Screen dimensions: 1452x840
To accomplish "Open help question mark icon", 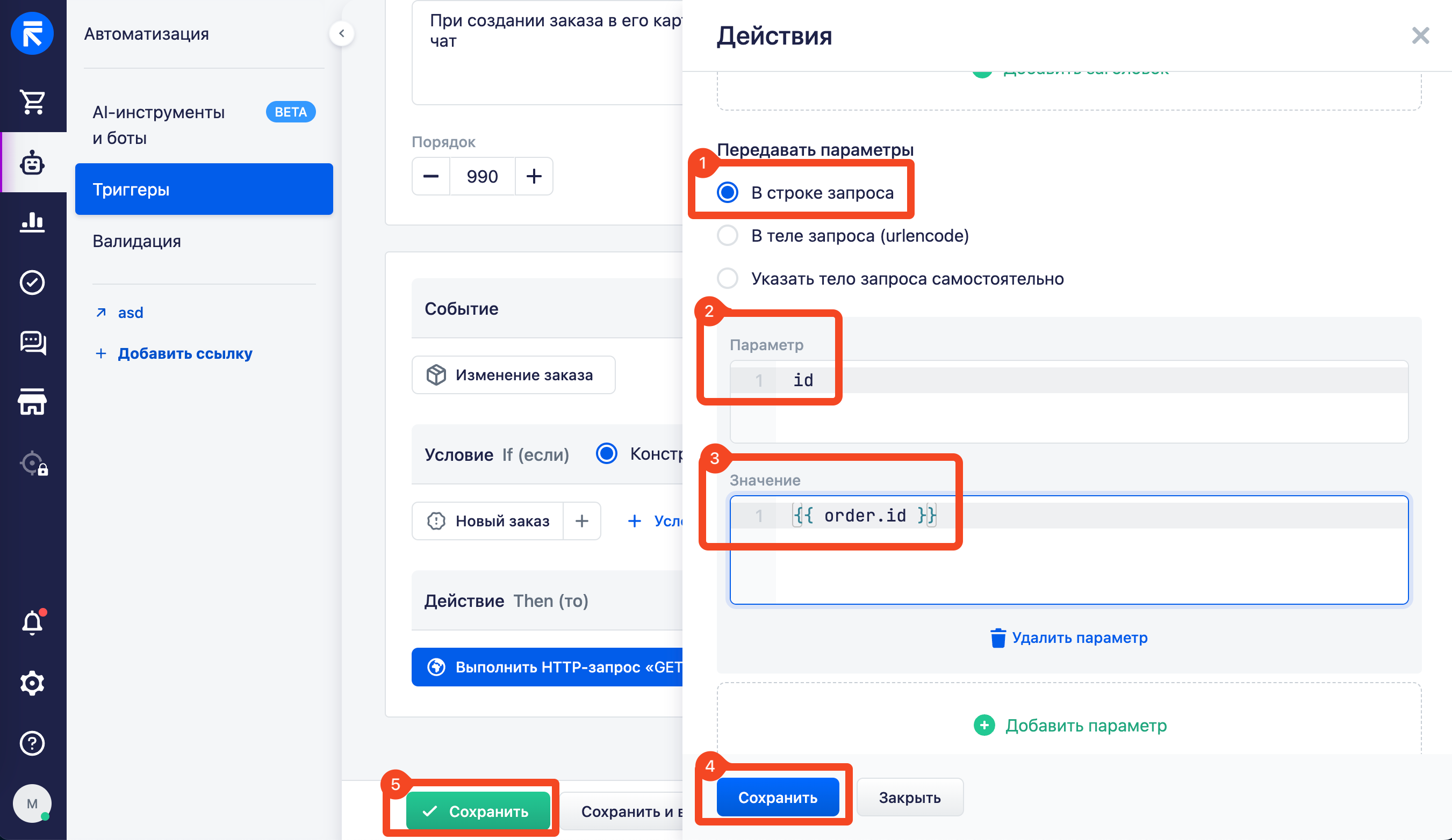I will click(32, 743).
